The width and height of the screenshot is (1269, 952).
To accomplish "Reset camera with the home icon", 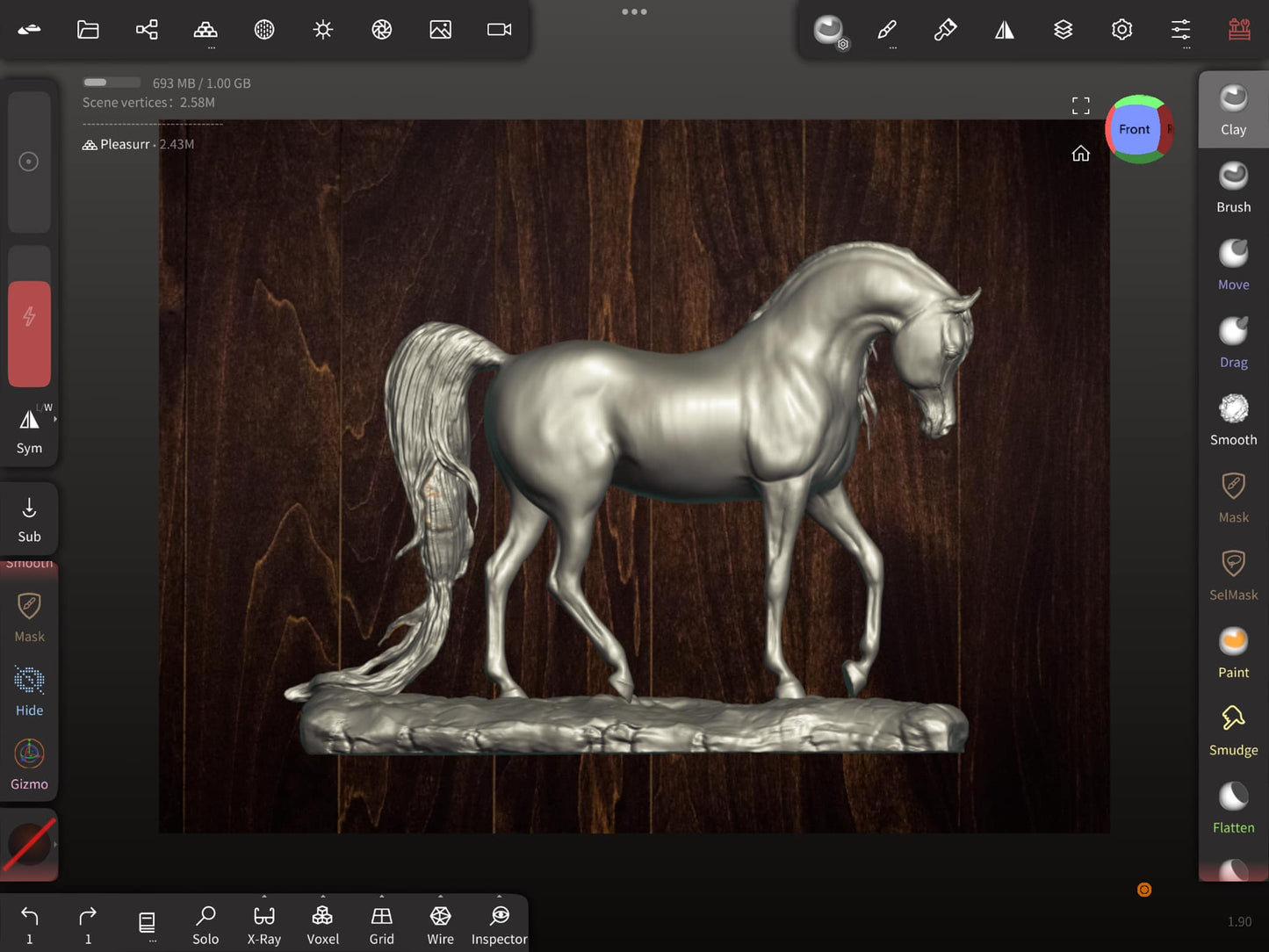I will (x=1081, y=154).
